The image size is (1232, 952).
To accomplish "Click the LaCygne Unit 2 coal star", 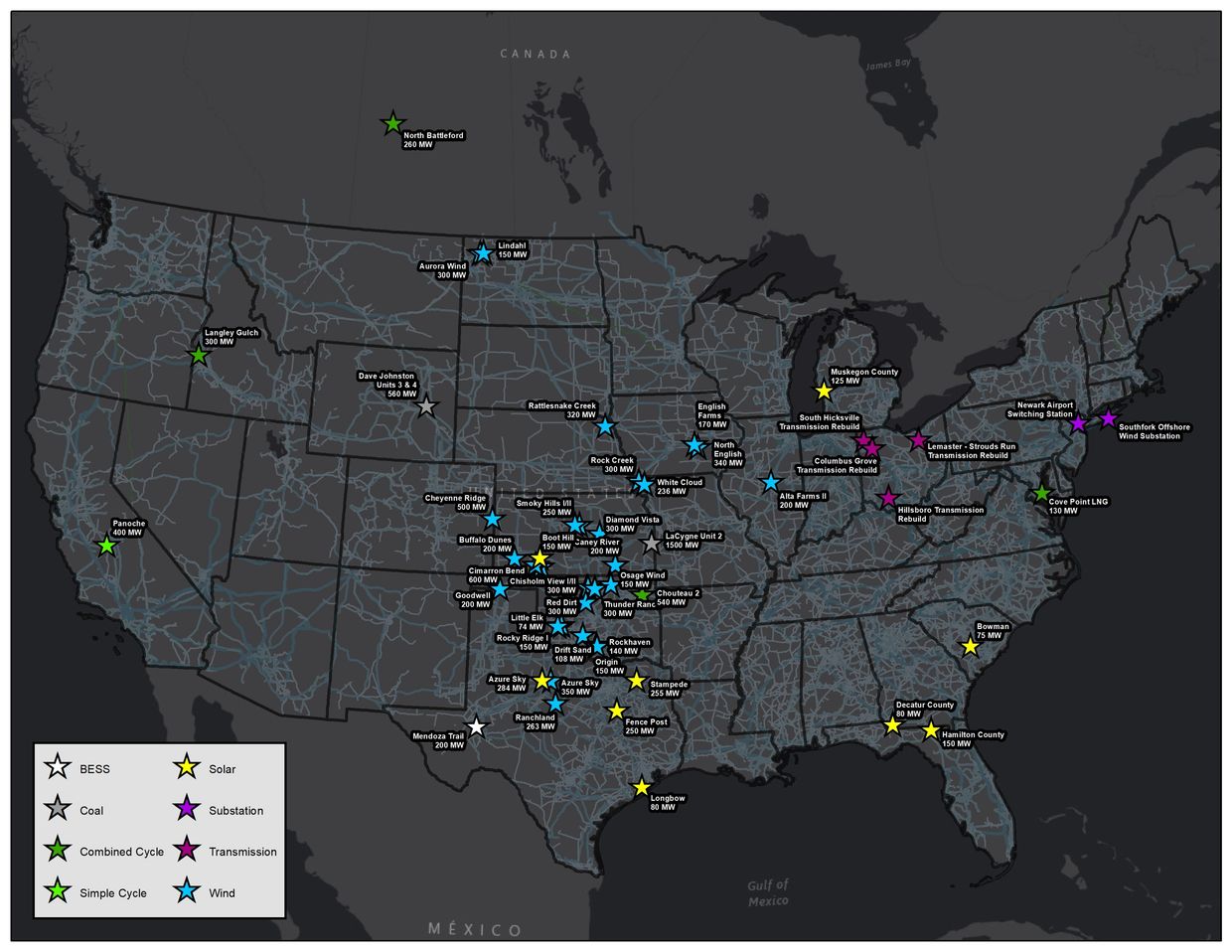I will point(651,544).
